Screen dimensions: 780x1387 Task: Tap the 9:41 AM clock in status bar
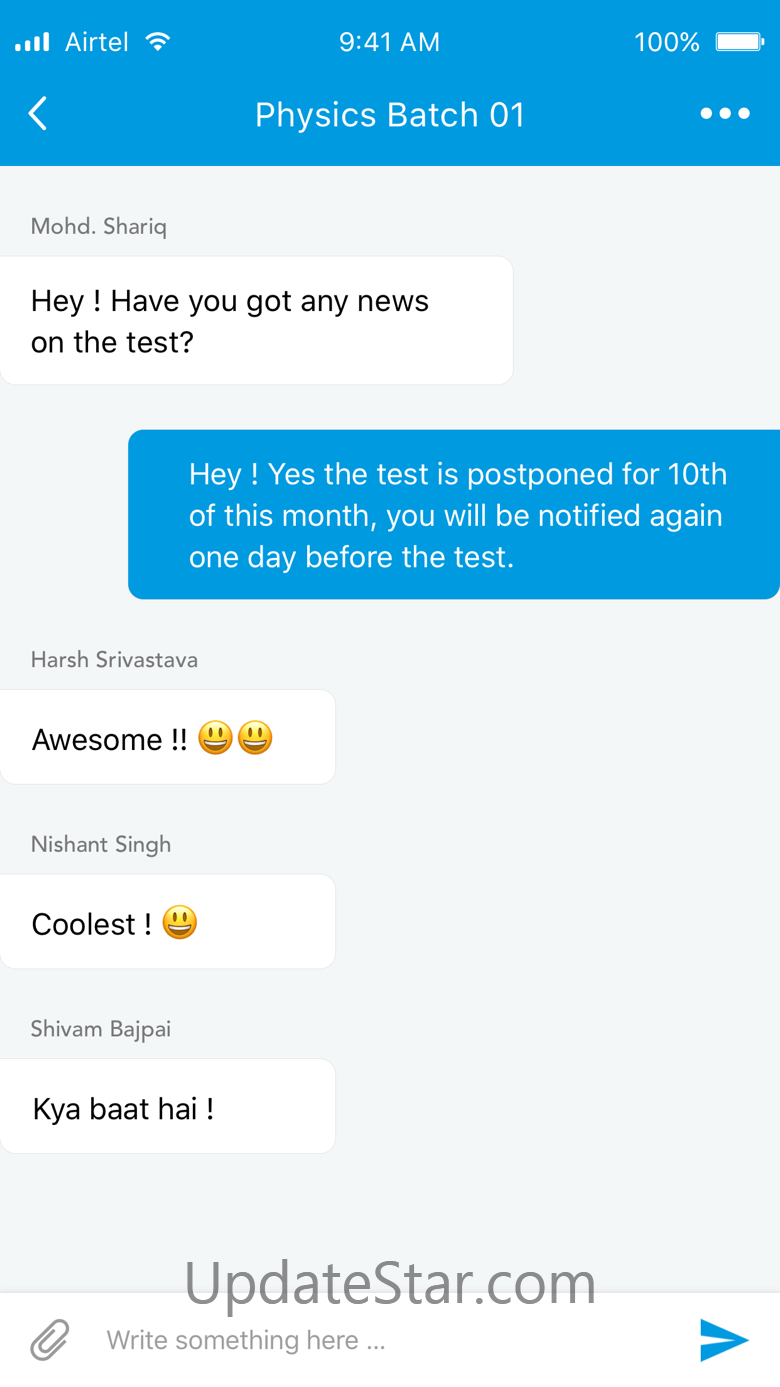(389, 42)
